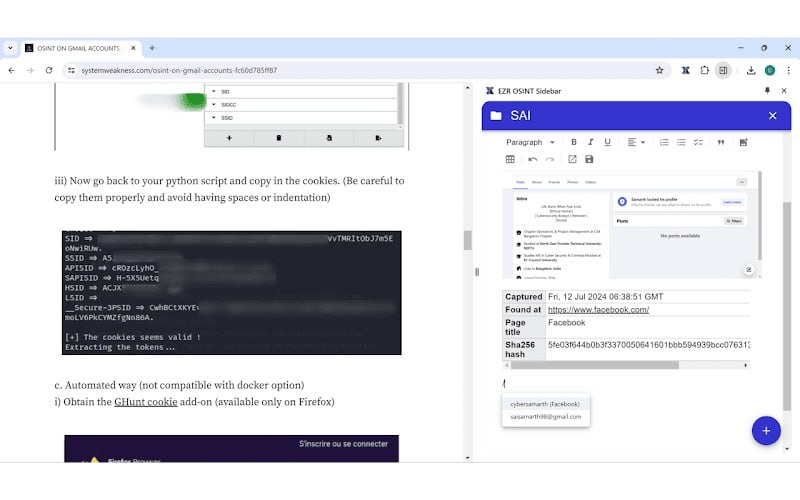Toggle underline formatting in sidebar editor
Screen dimensions: 800x500
point(607,142)
